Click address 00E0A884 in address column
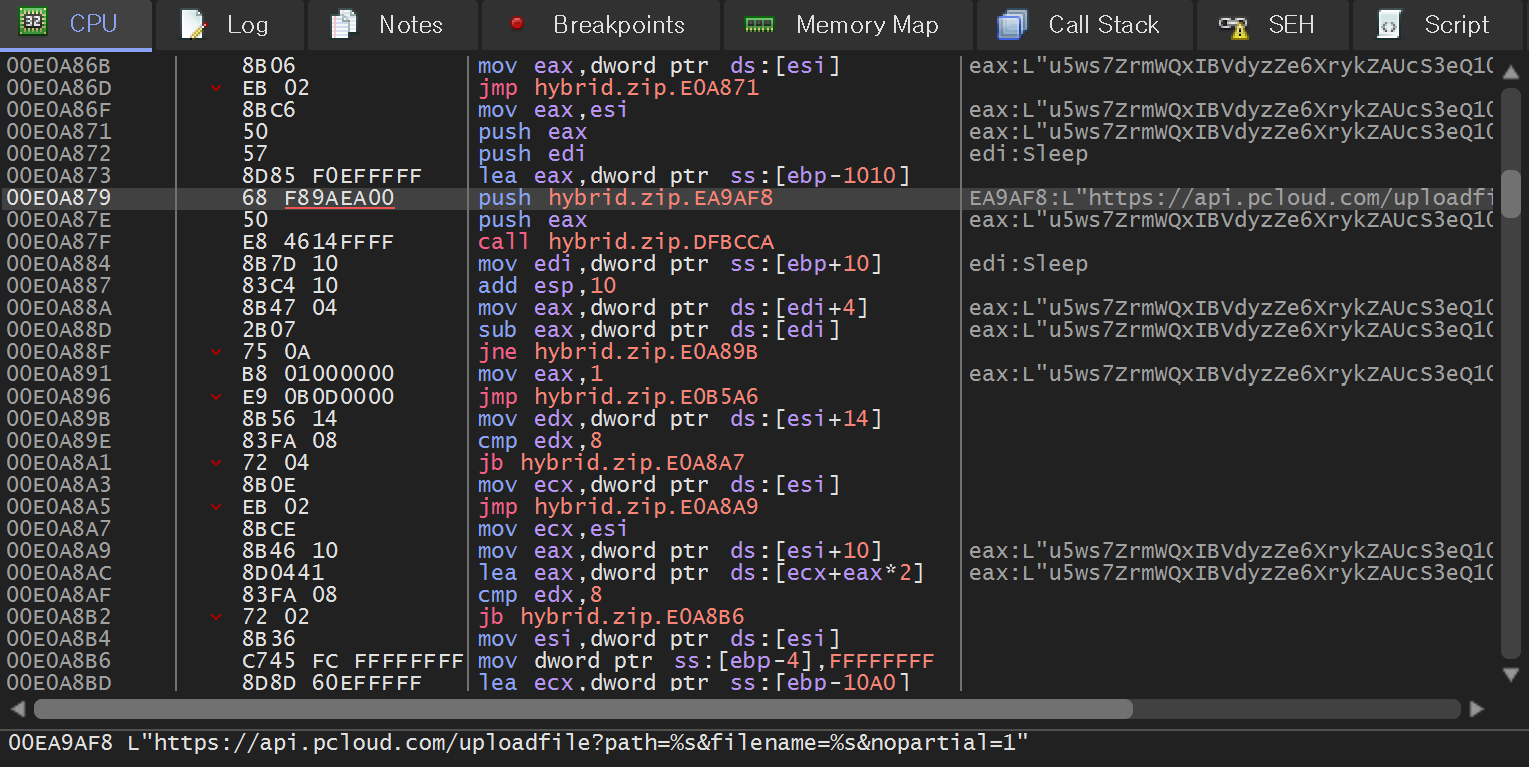The height and width of the screenshot is (768, 1530). coord(58,264)
